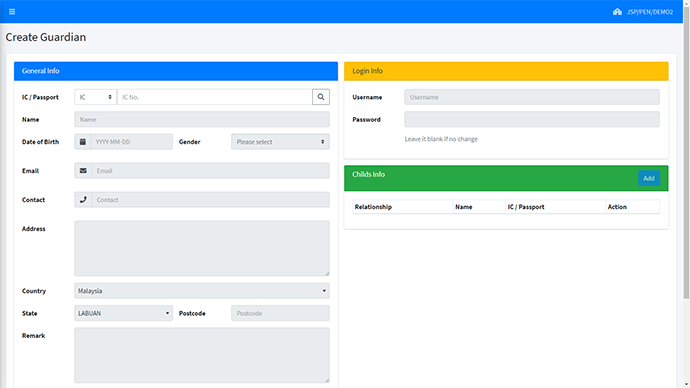Open the hamburger menu icon
The width and height of the screenshot is (690, 388).
tap(12, 11)
